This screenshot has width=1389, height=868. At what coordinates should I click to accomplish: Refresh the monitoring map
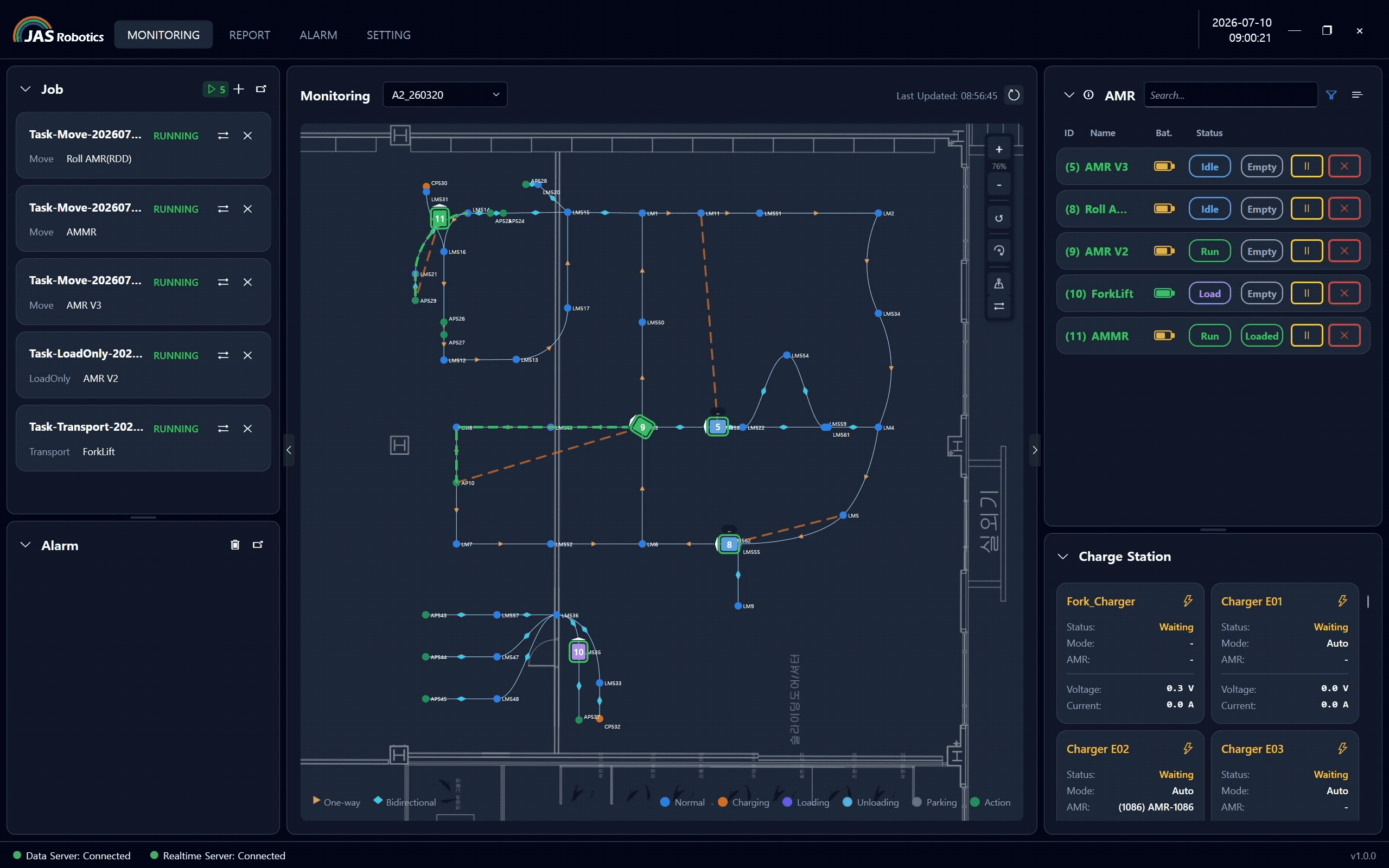(1014, 95)
